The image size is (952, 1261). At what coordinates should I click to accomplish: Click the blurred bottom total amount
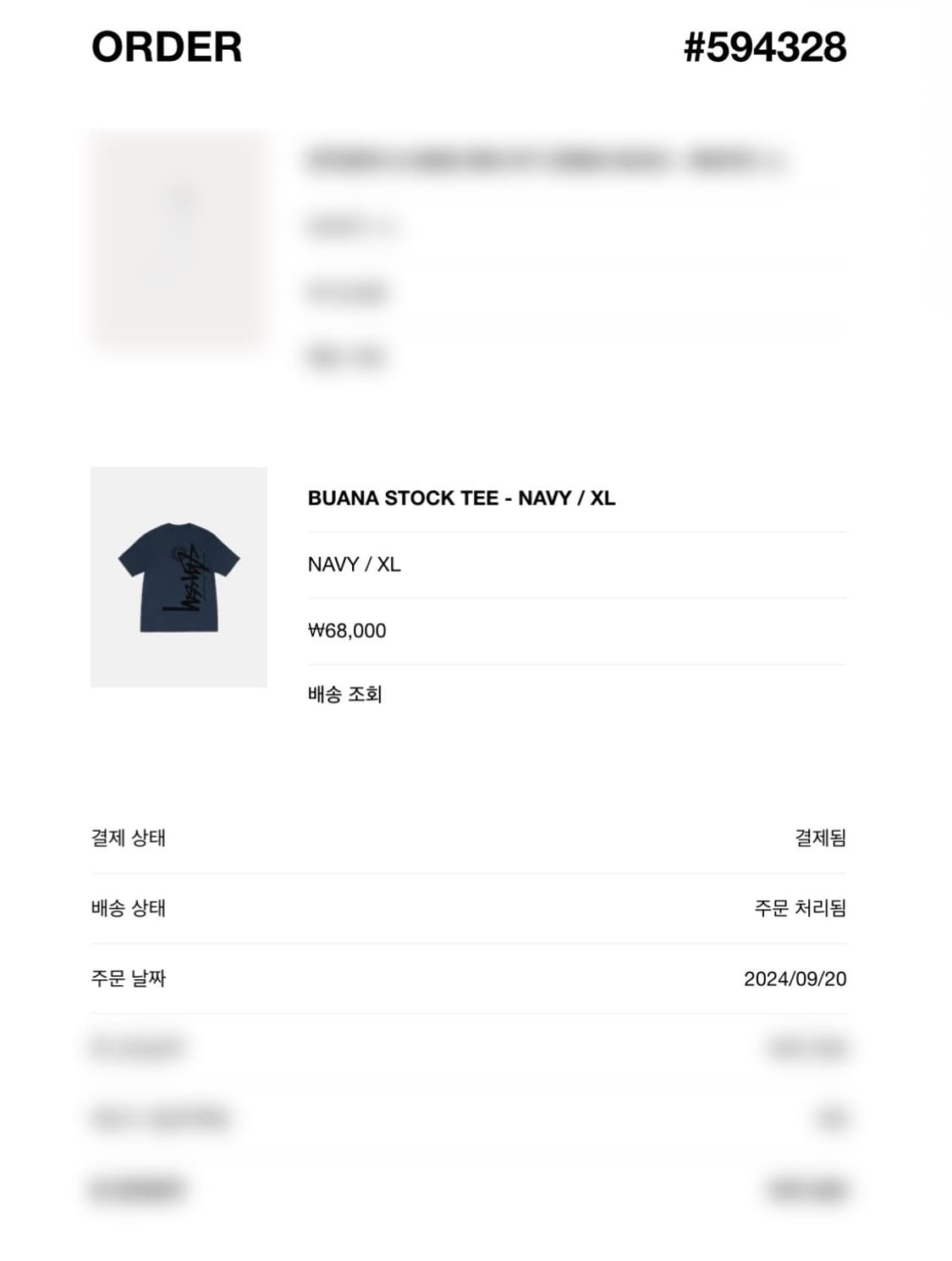[807, 1190]
